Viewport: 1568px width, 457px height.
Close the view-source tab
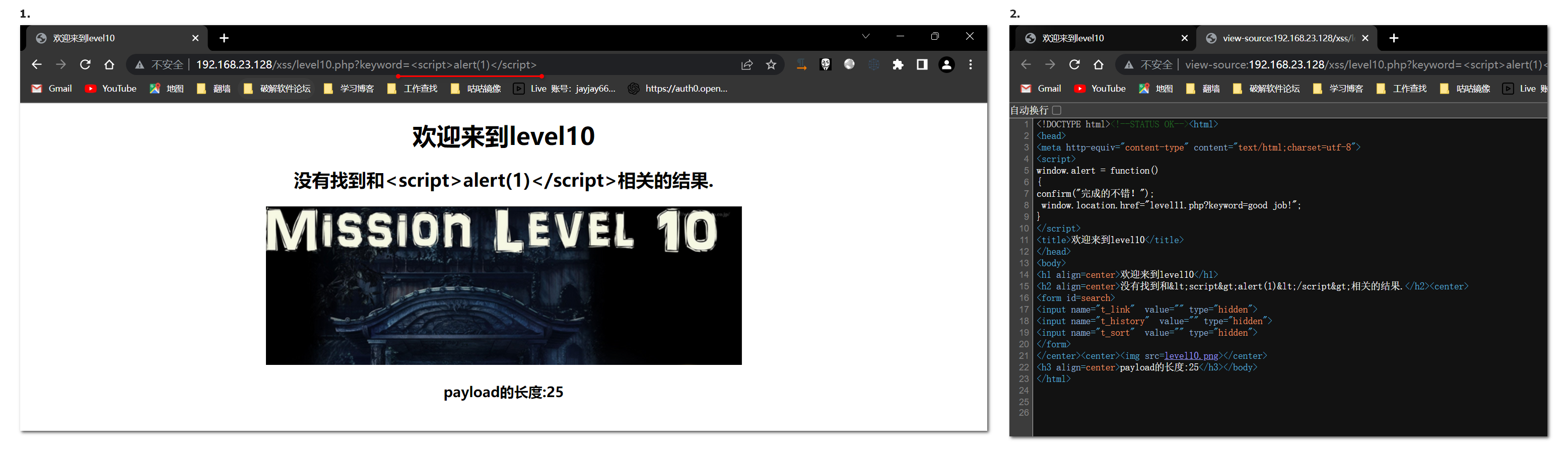pos(1366,38)
